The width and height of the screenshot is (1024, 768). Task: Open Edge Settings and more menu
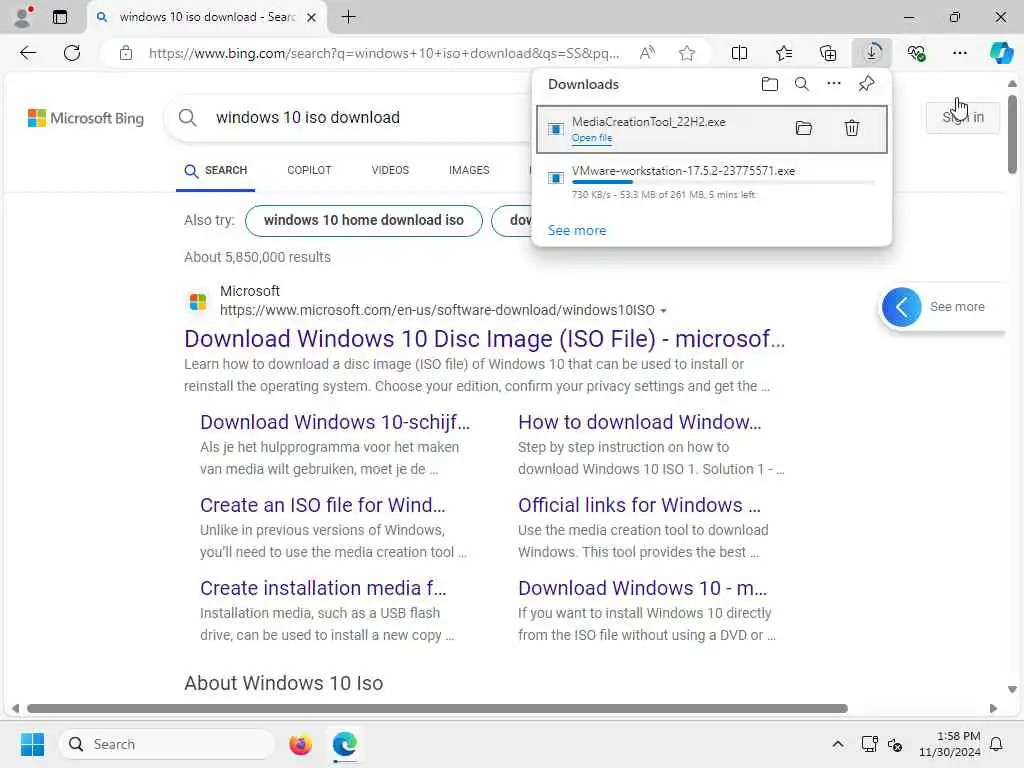959,53
